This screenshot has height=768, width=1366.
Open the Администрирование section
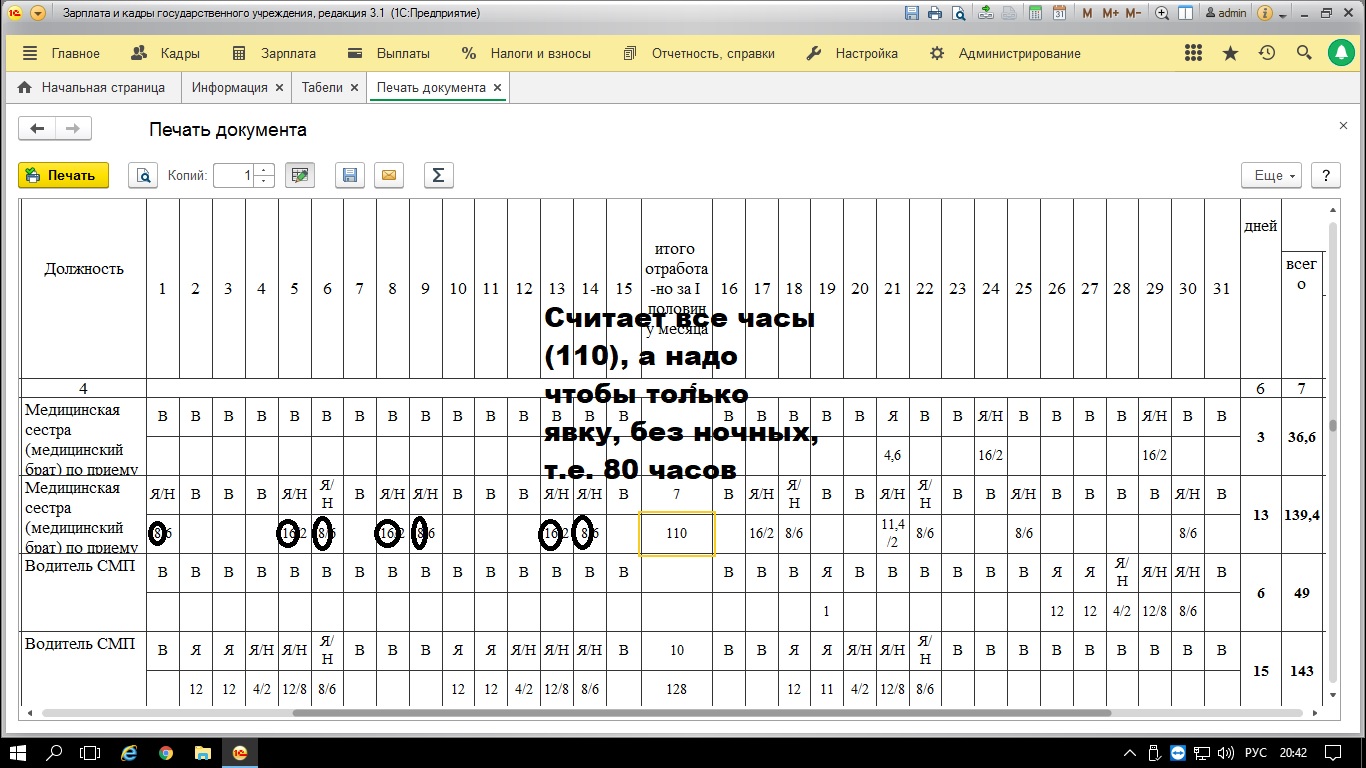[x=1005, y=53]
